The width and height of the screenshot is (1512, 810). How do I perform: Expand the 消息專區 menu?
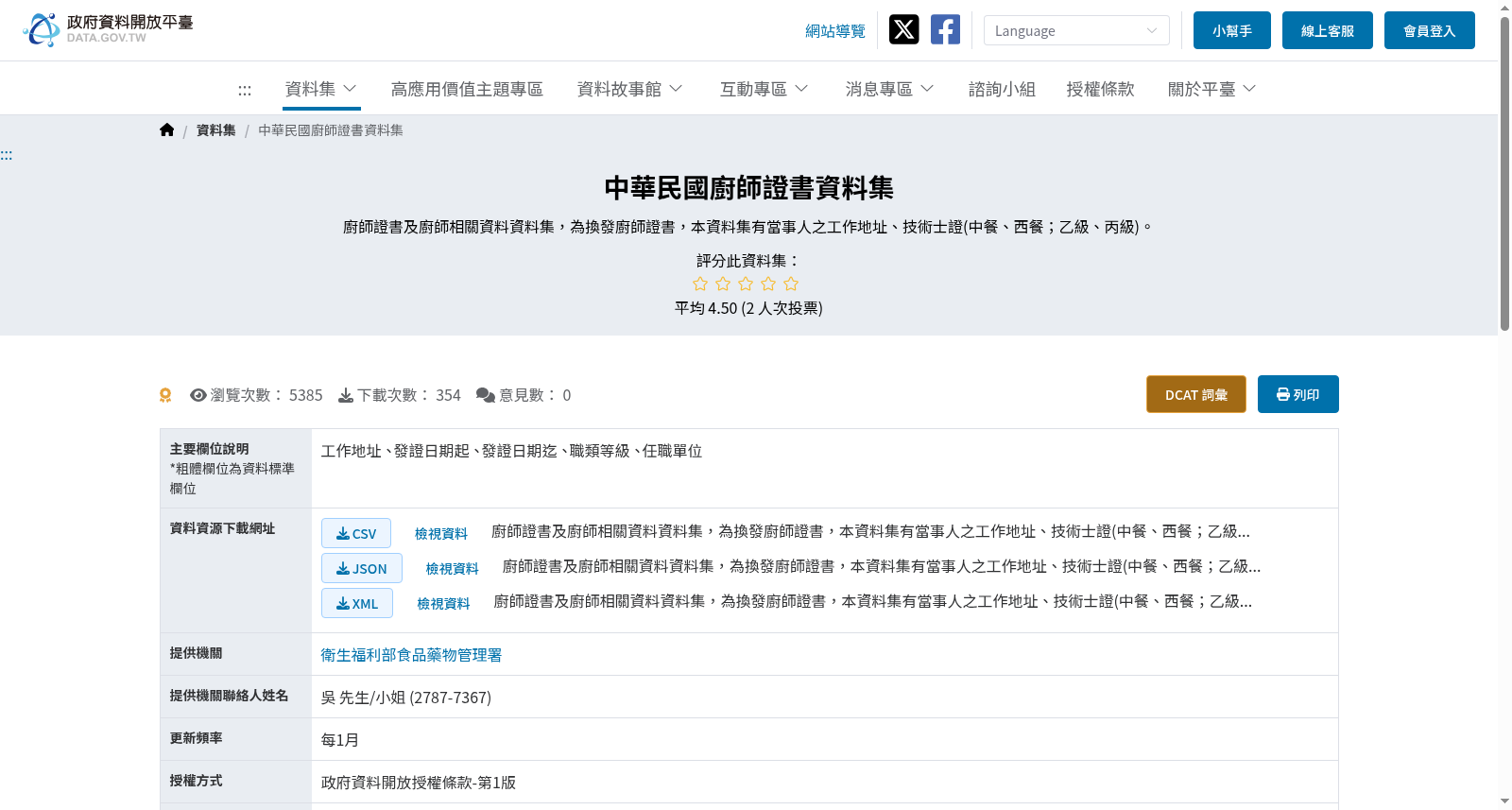[890, 89]
